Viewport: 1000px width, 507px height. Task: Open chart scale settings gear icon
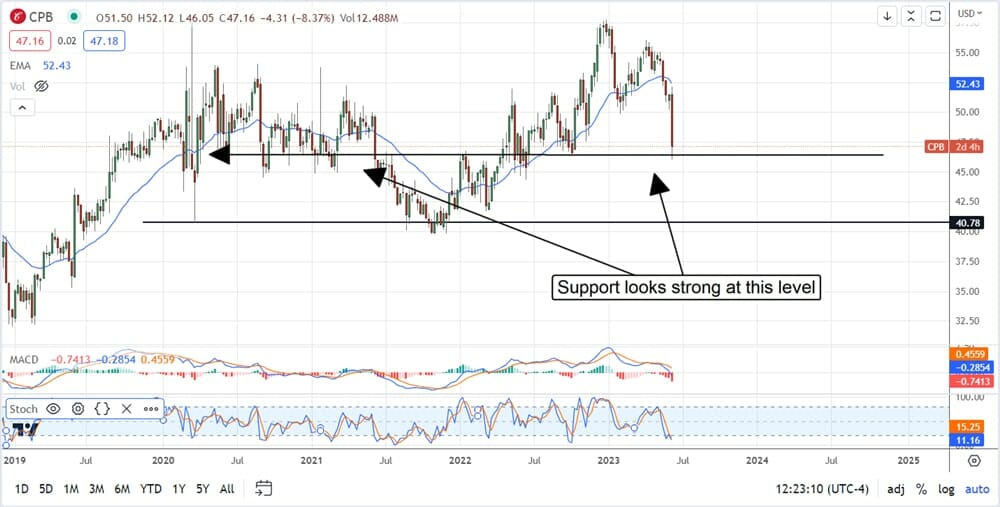click(x=973, y=461)
